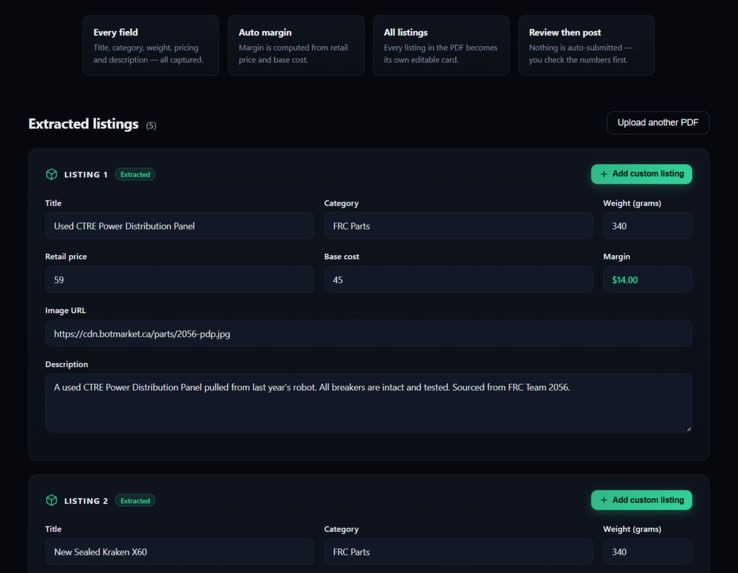Click the Image URL field in Listing 1
Image resolution: width=738 pixels, height=573 pixels.
pos(369,334)
